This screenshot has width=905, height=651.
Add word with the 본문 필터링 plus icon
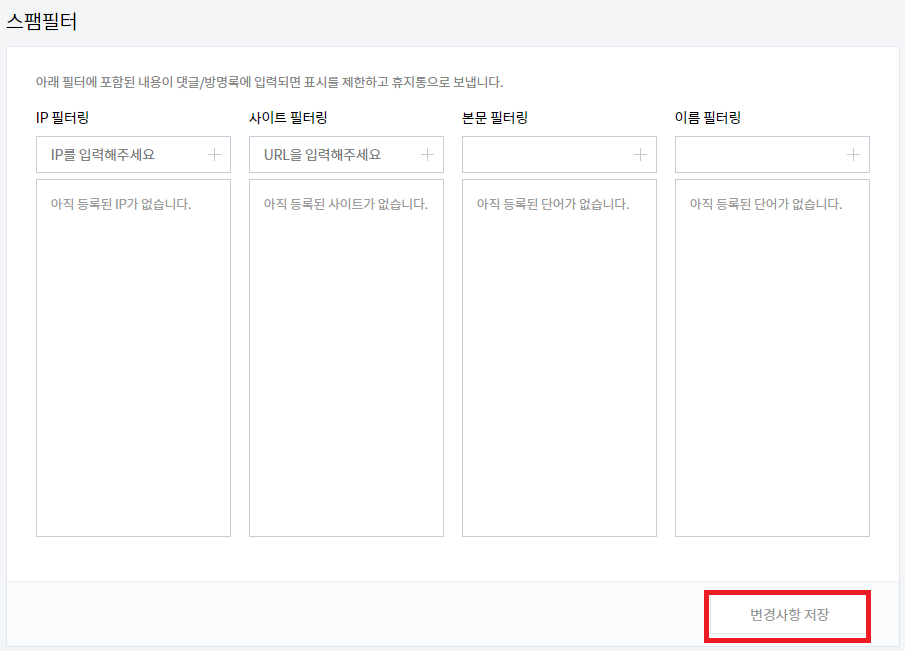[640, 155]
